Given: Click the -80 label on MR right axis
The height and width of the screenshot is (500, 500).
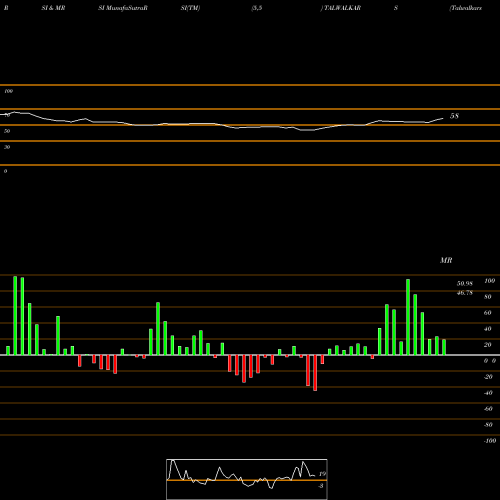Looking at the screenshot, I should point(488,425).
